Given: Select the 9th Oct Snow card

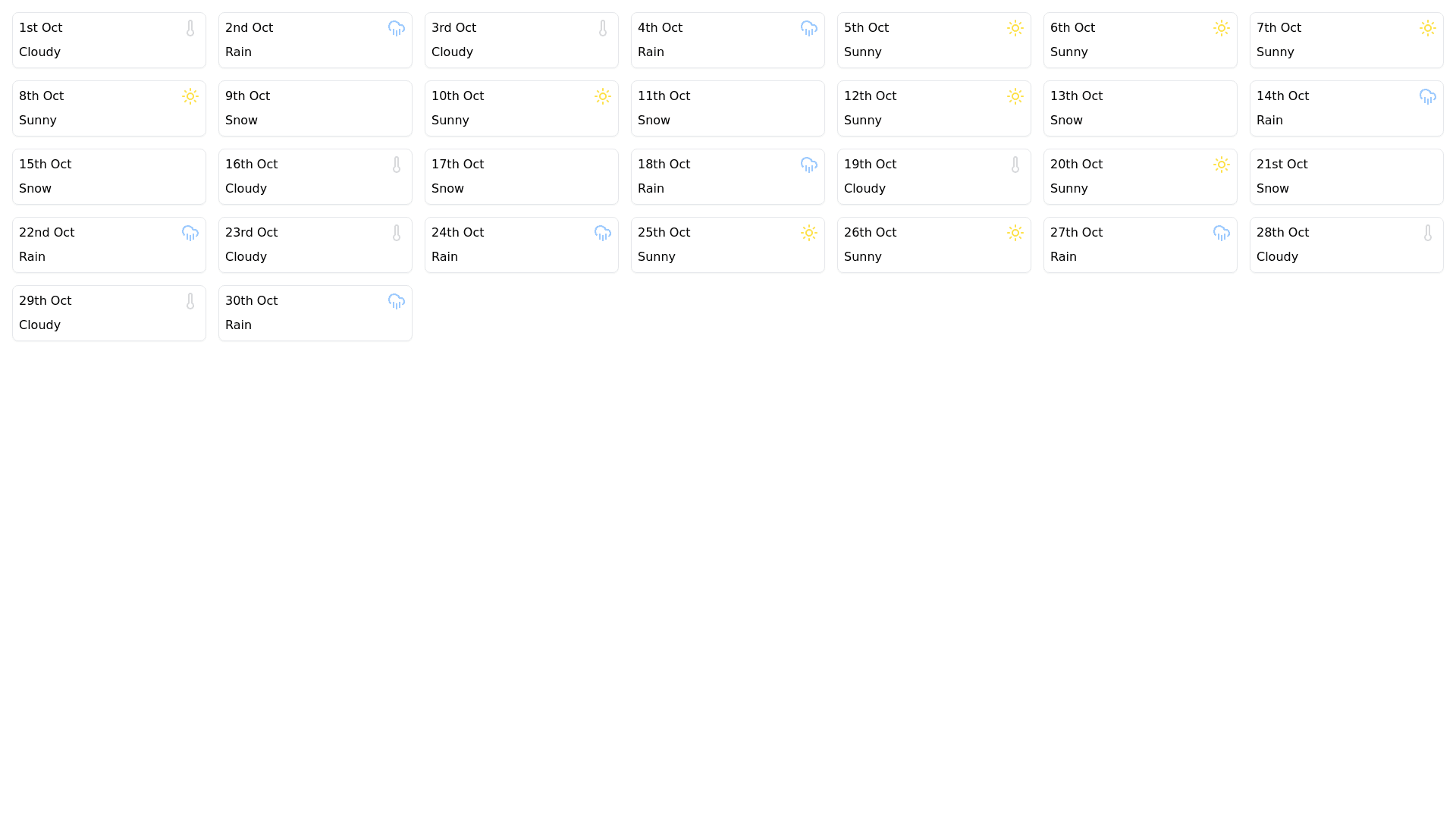Looking at the screenshot, I should point(315,108).
